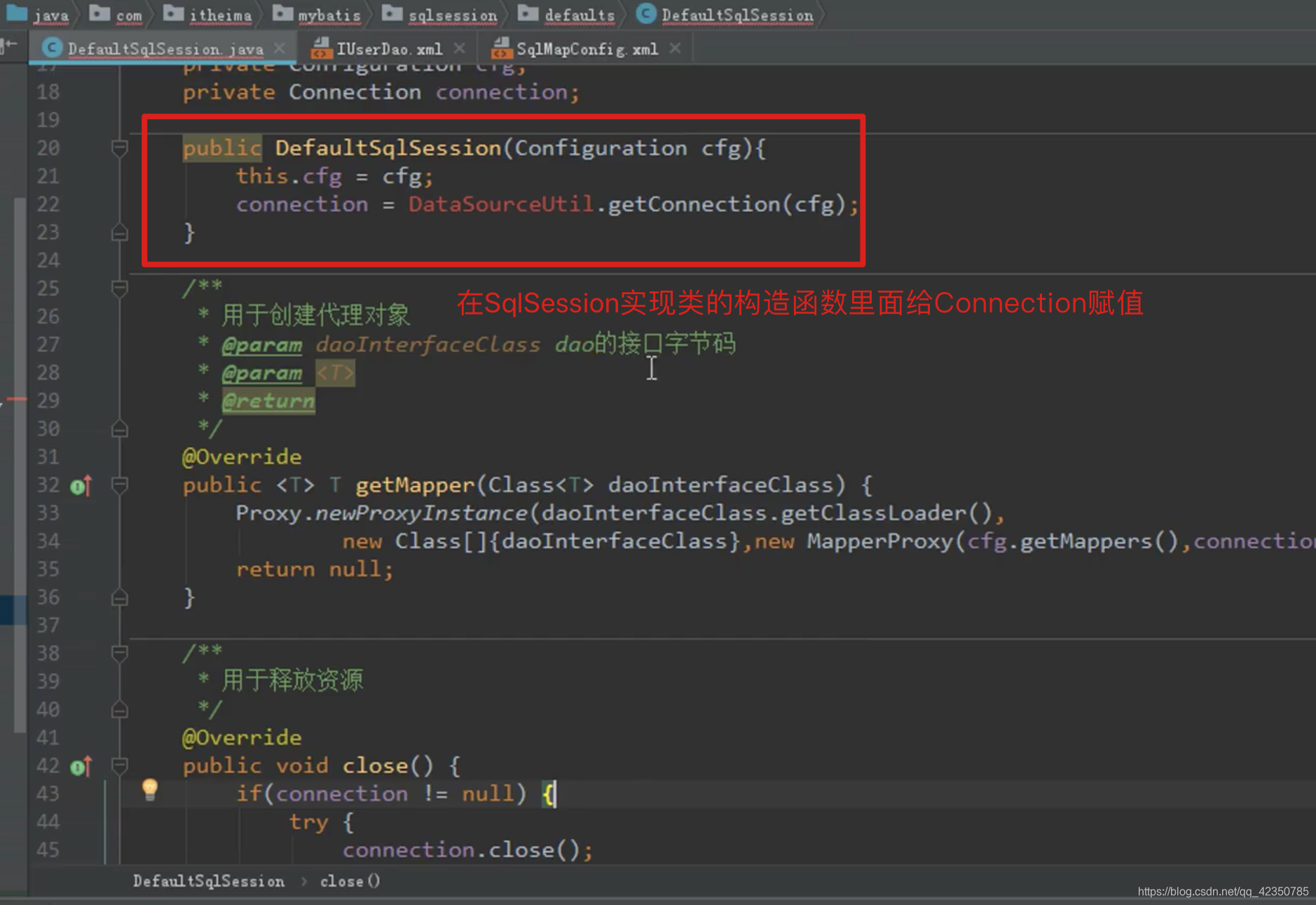Viewport: 1316px width, 905px height.
Task: Click the implements gutter icon at line 42
Action: click(x=81, y=766)
